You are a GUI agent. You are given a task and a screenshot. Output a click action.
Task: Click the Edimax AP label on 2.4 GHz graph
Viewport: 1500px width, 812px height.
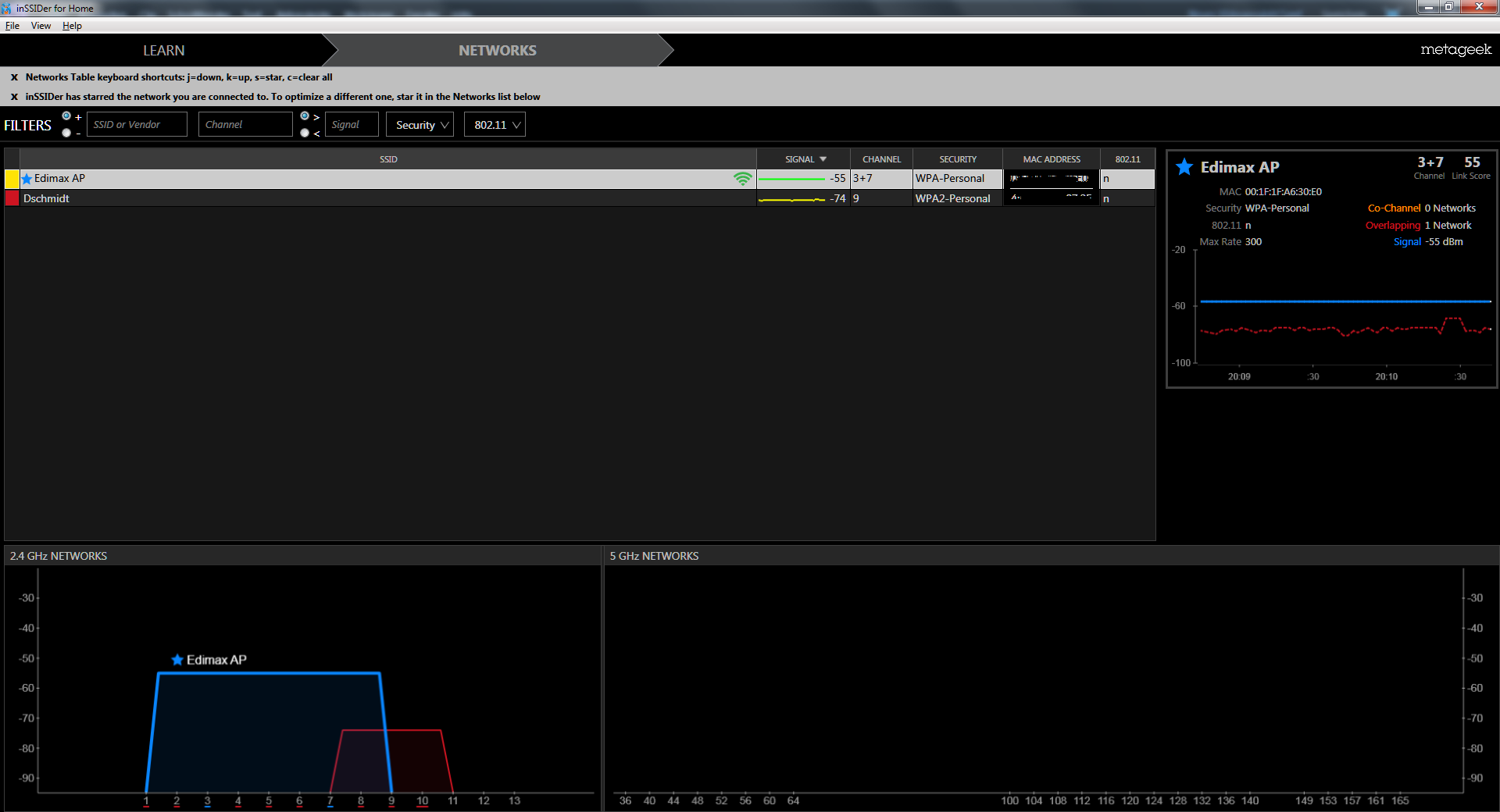point(216,660)
